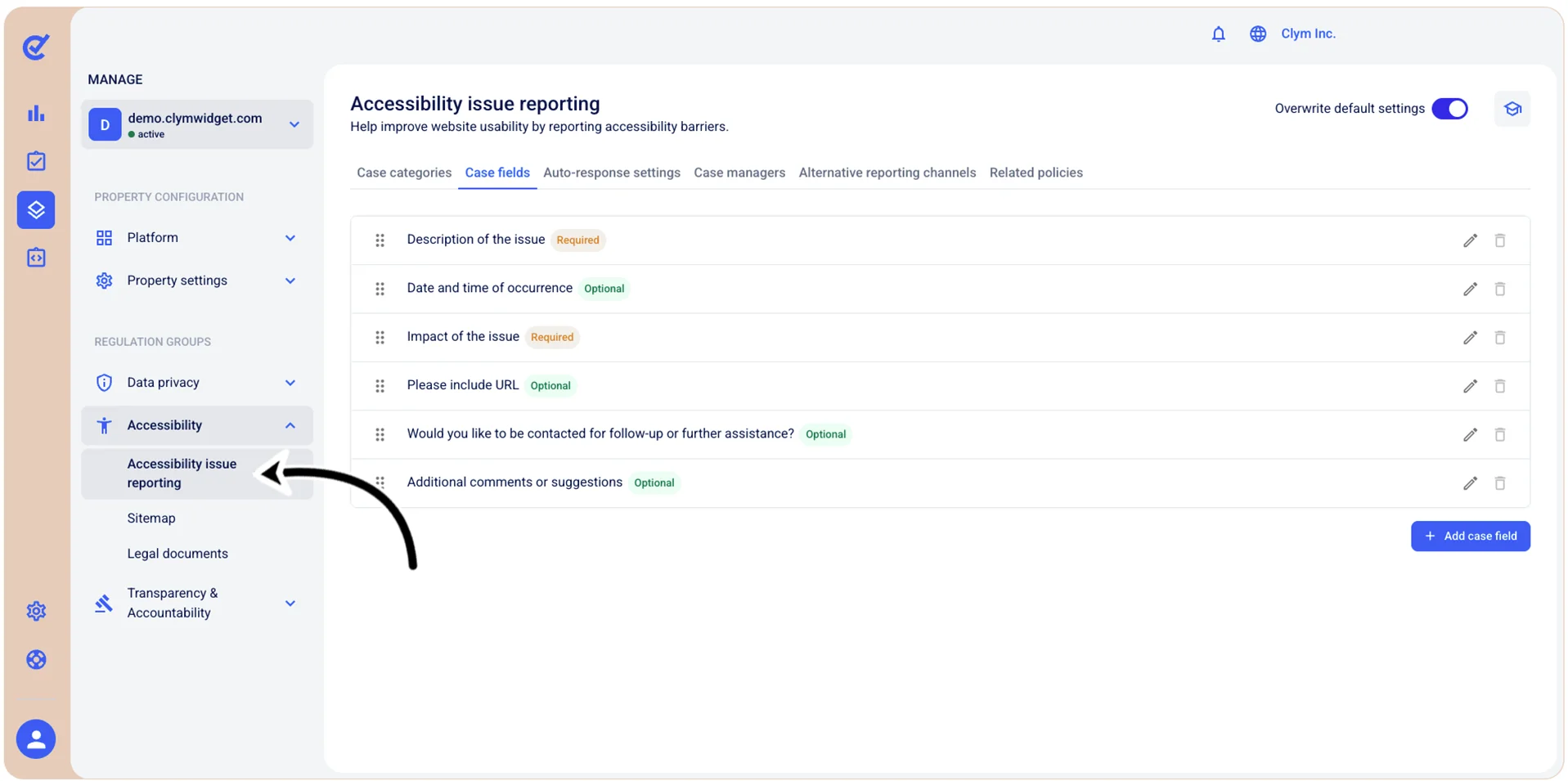
Task: Click the Add case field button
Action: pos(1470,536)
